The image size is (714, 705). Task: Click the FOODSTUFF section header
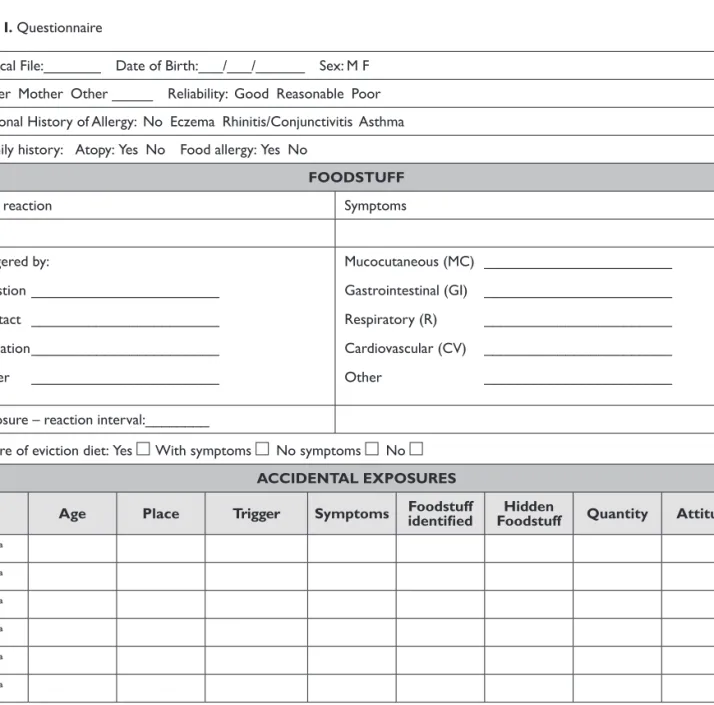click(357, 177)
